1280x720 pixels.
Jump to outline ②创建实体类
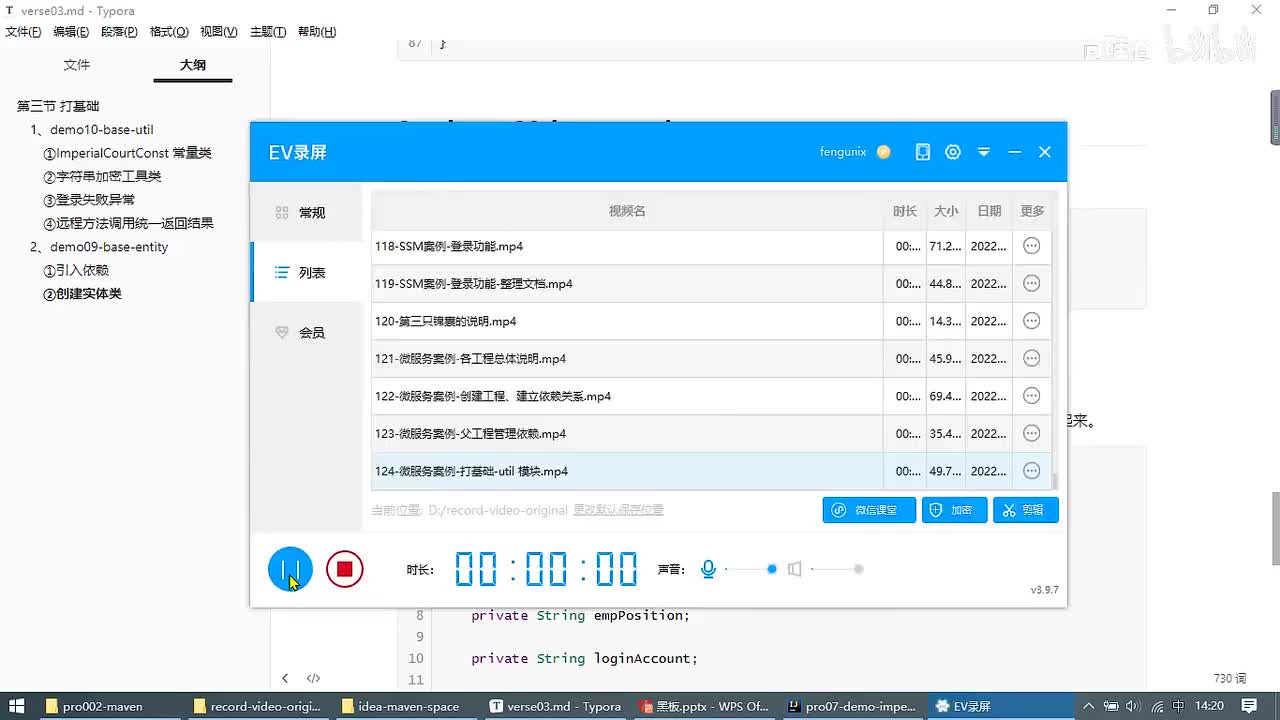[x=82, y=294]
